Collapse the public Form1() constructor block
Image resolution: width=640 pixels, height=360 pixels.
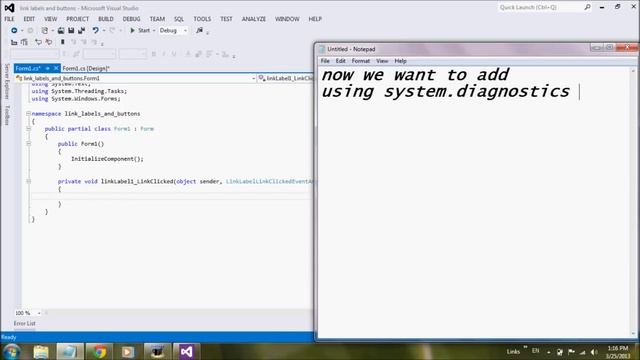point(28,144)
